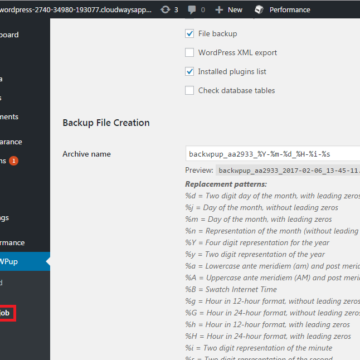Select the highlighted BackWPup sidebar menu
This screenshot has height=360, width=360.
[25, 261]
